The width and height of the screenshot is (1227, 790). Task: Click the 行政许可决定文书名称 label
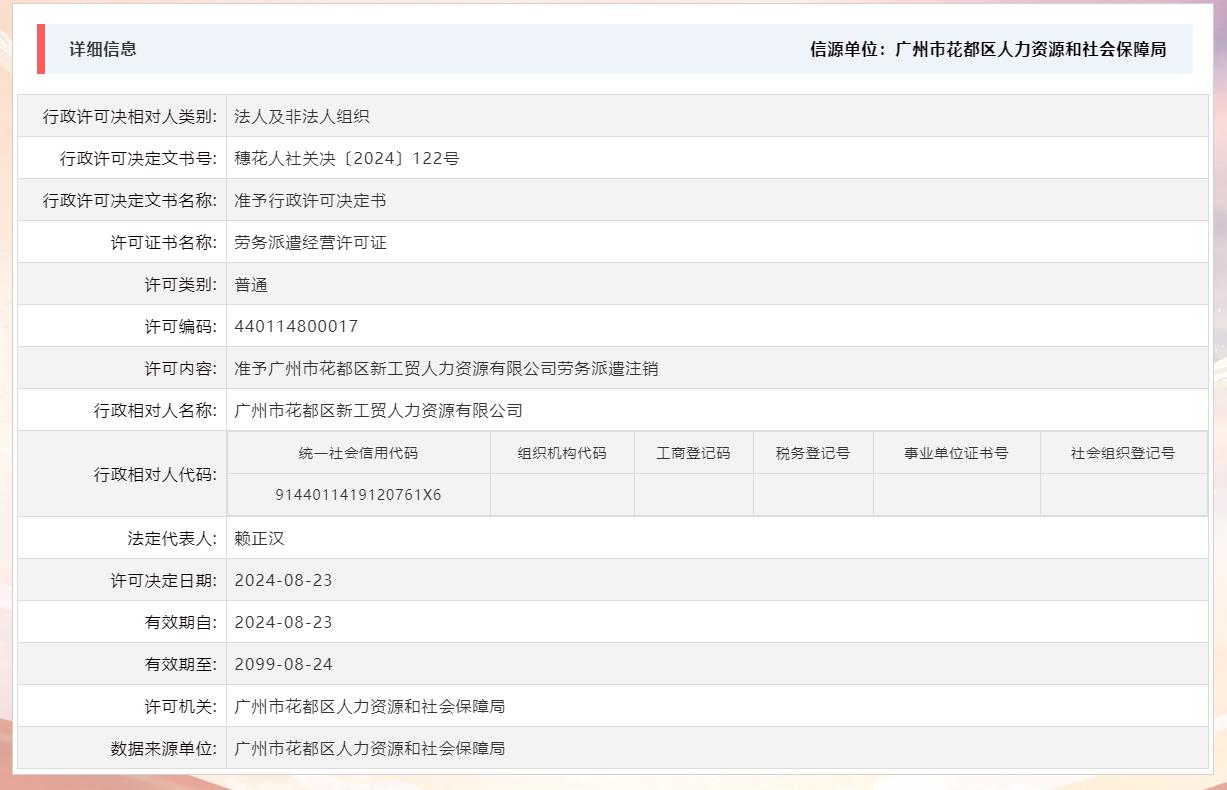[130, 200]
